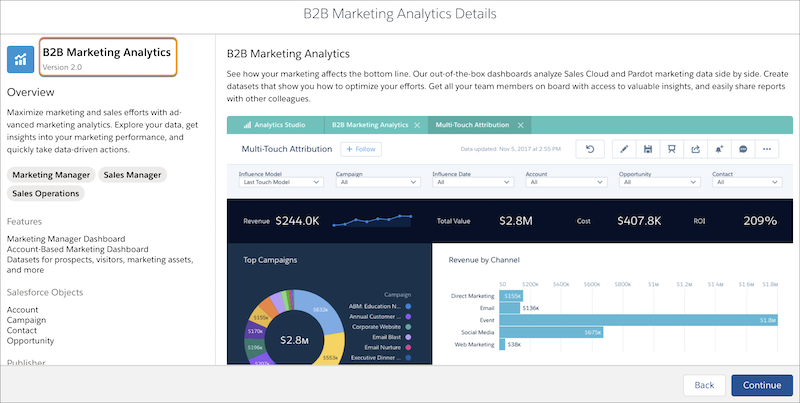Click the Social Media revenue bar

(x=551, y=333)
